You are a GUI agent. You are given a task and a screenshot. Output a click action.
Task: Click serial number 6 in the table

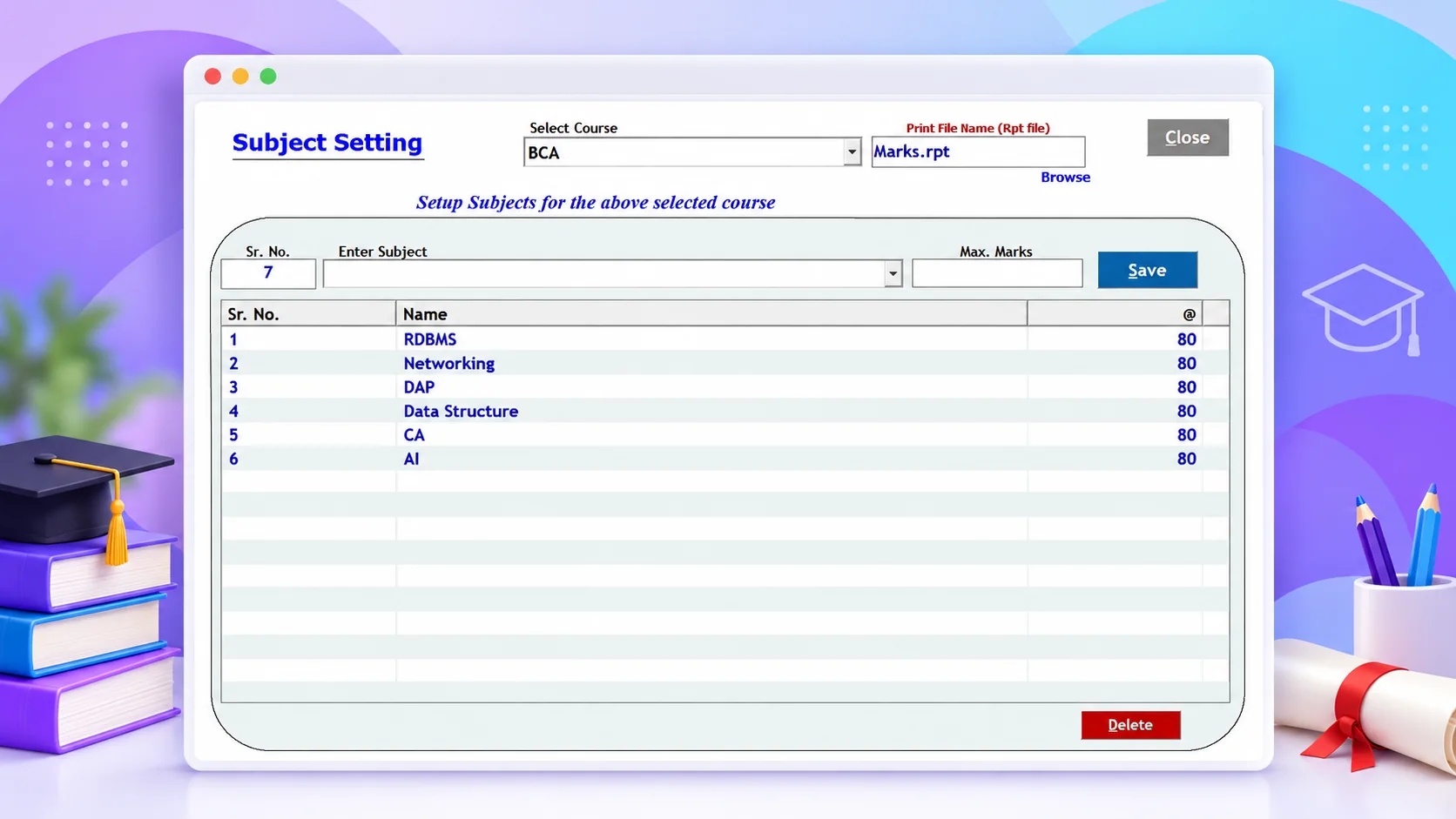(x=233, y=459)
